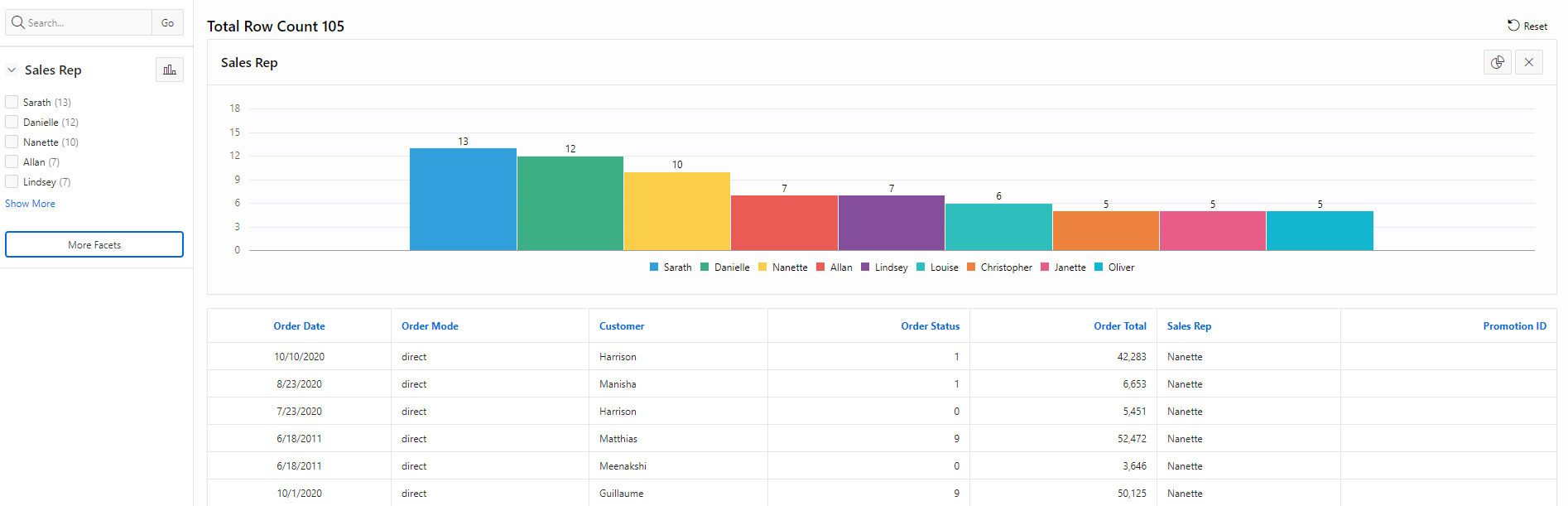
Task: Select the red Allan bar
Action: pos(784,223)
